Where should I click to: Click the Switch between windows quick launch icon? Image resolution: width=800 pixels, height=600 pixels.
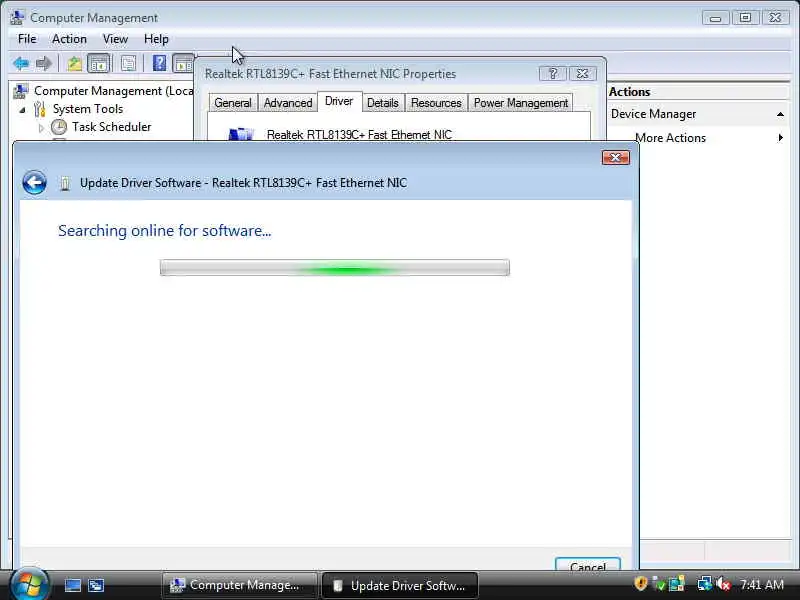(96, 585)
